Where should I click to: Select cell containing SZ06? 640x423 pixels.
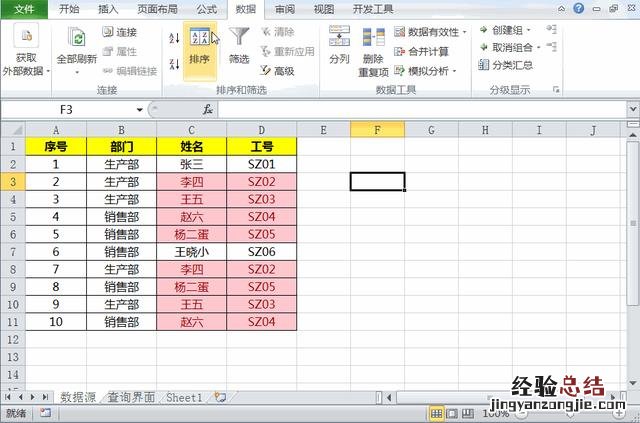pos(262,252)
